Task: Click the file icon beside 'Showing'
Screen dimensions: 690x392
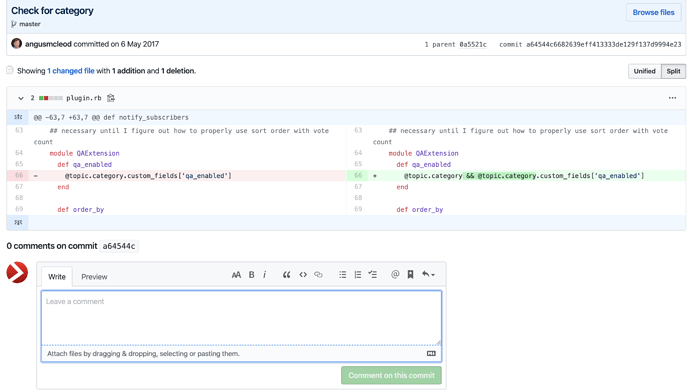Action: click(10, 70)
